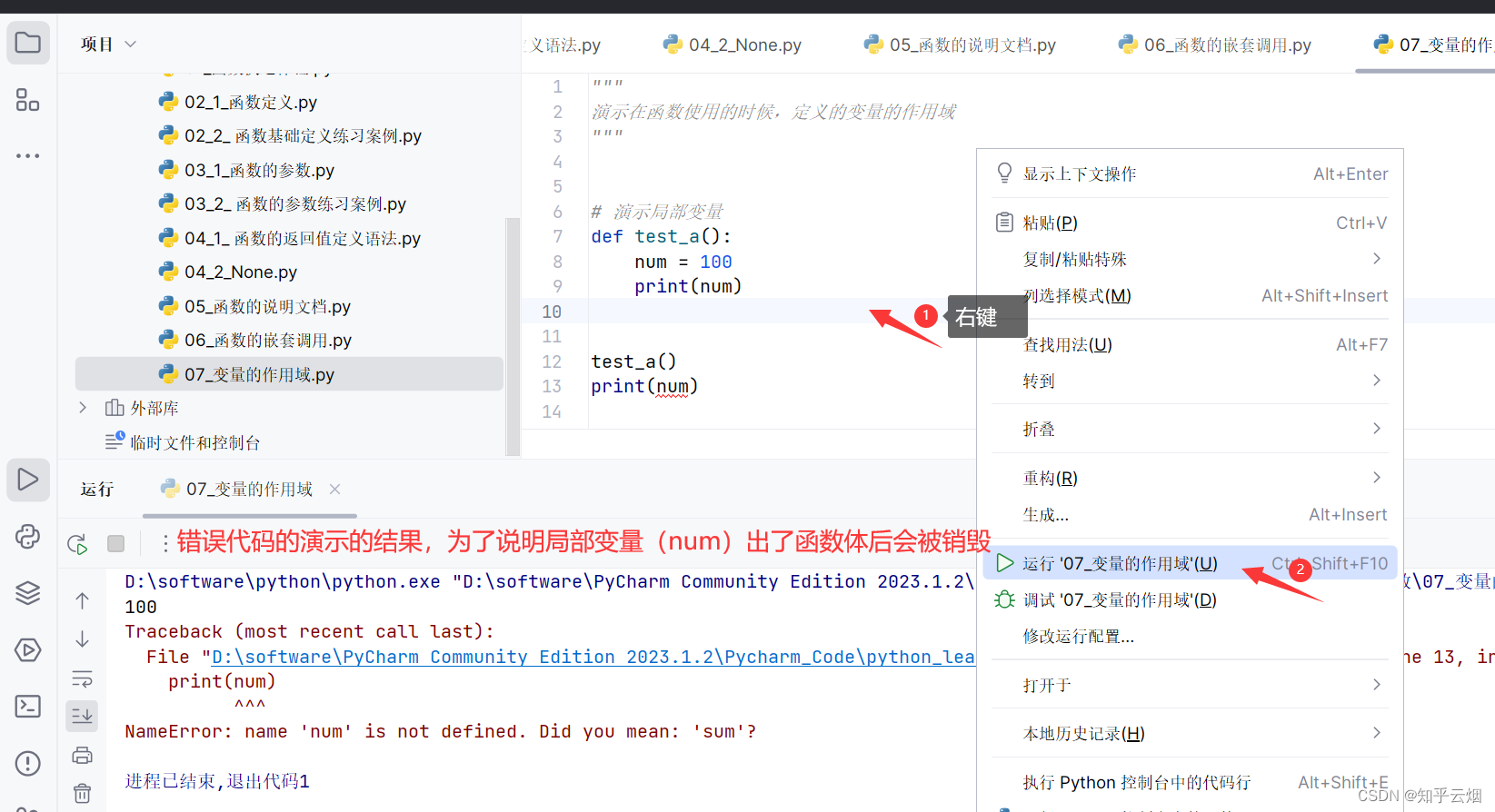Run '07_变量的作用域' from context menu
Screen dimensions: 1495x812
pos(1190,563)
